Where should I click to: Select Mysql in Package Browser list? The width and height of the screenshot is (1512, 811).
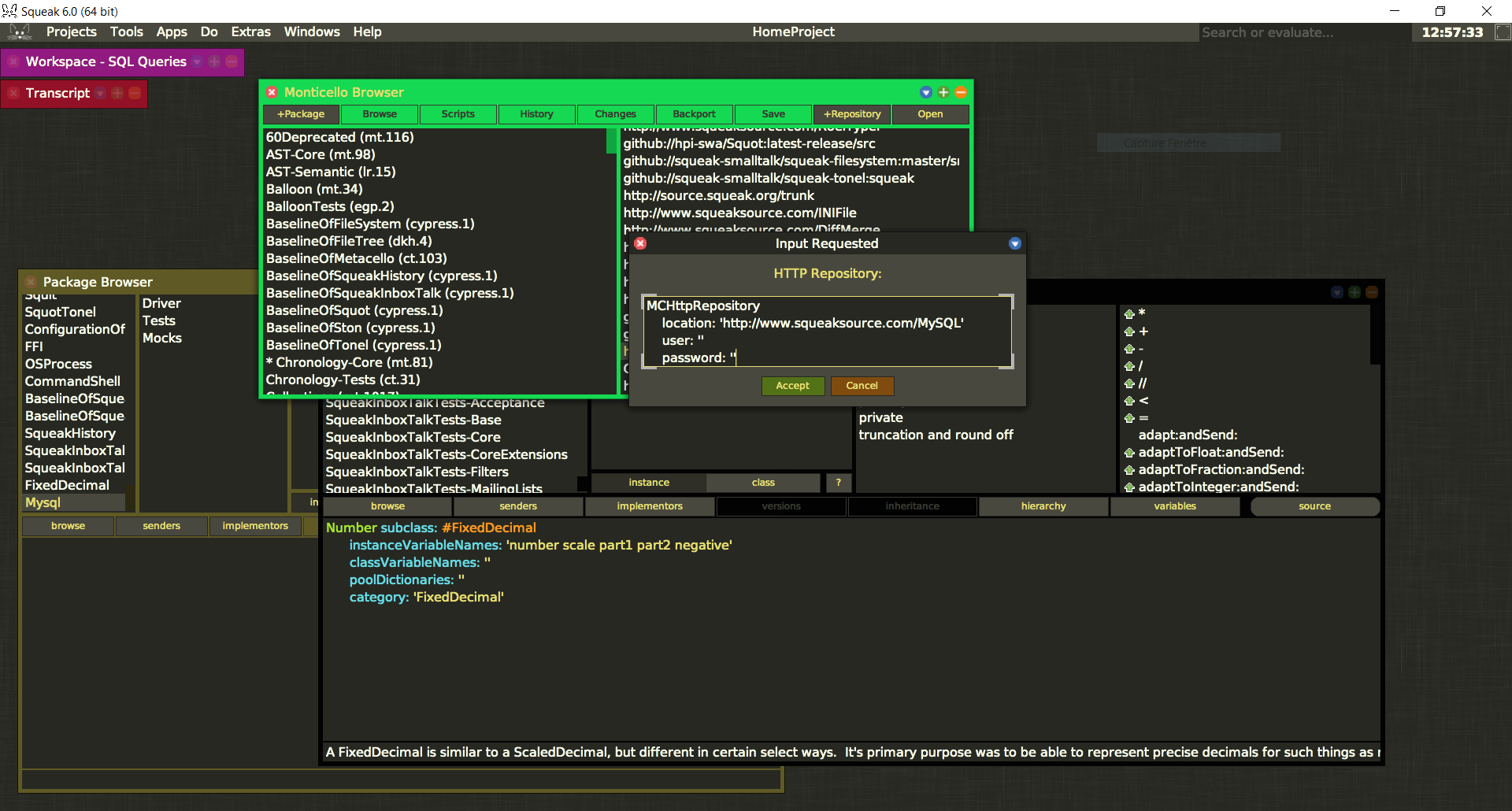(74, 502)
